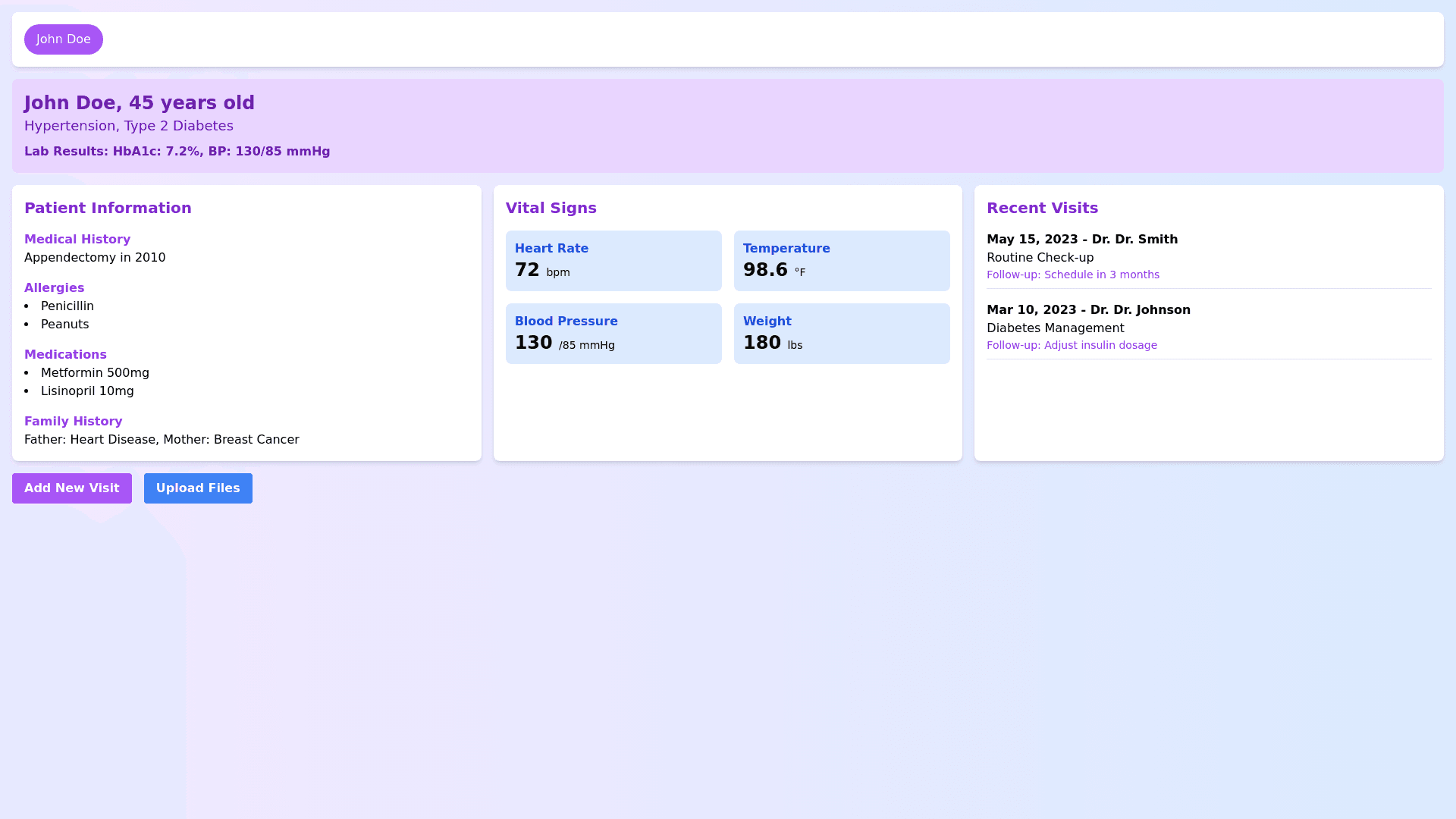This screenshot has width=1456, height=819.
Task: Click the follow-up Schedule in 3 months text
Action: coord(1072,275)
